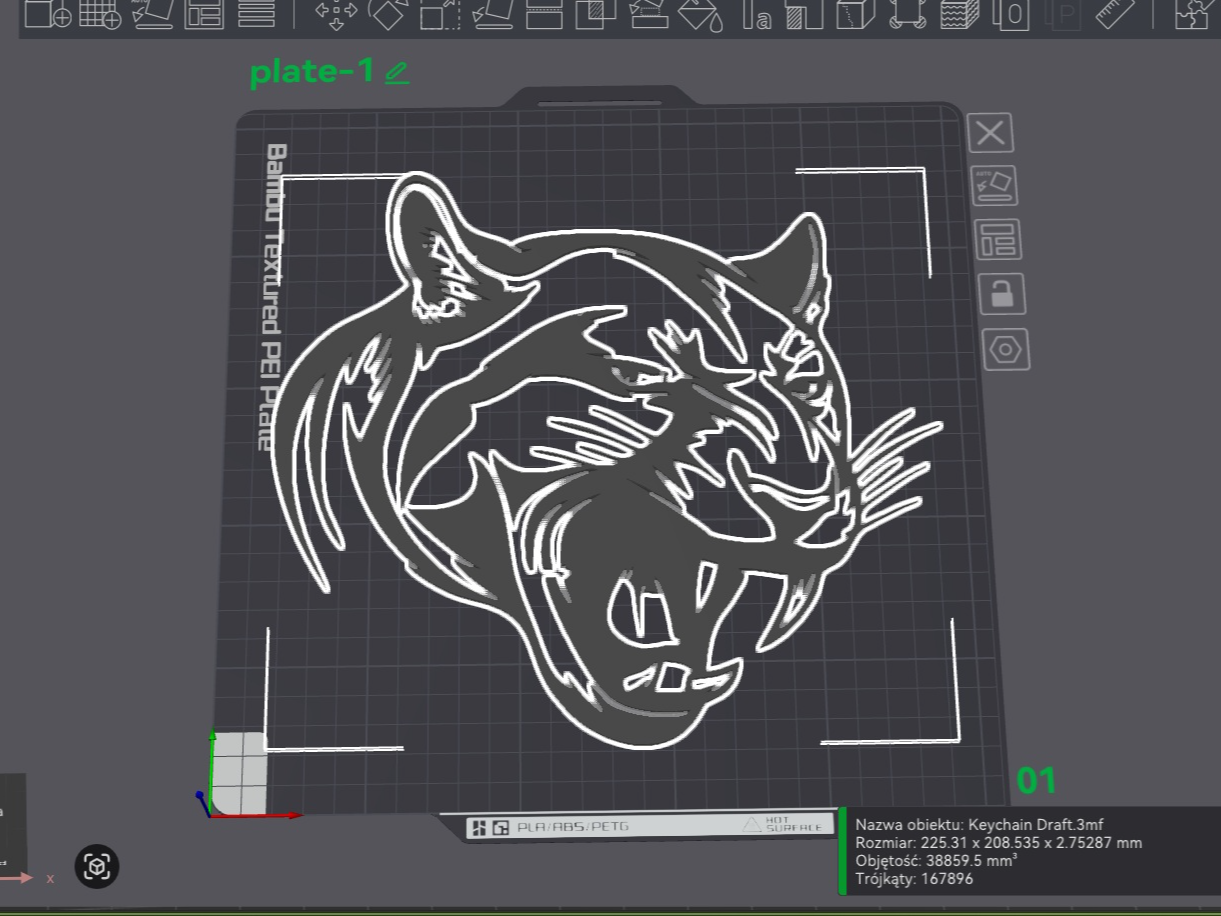
Task: Open the Measure ruler tool
Action: pos(1116,14)
